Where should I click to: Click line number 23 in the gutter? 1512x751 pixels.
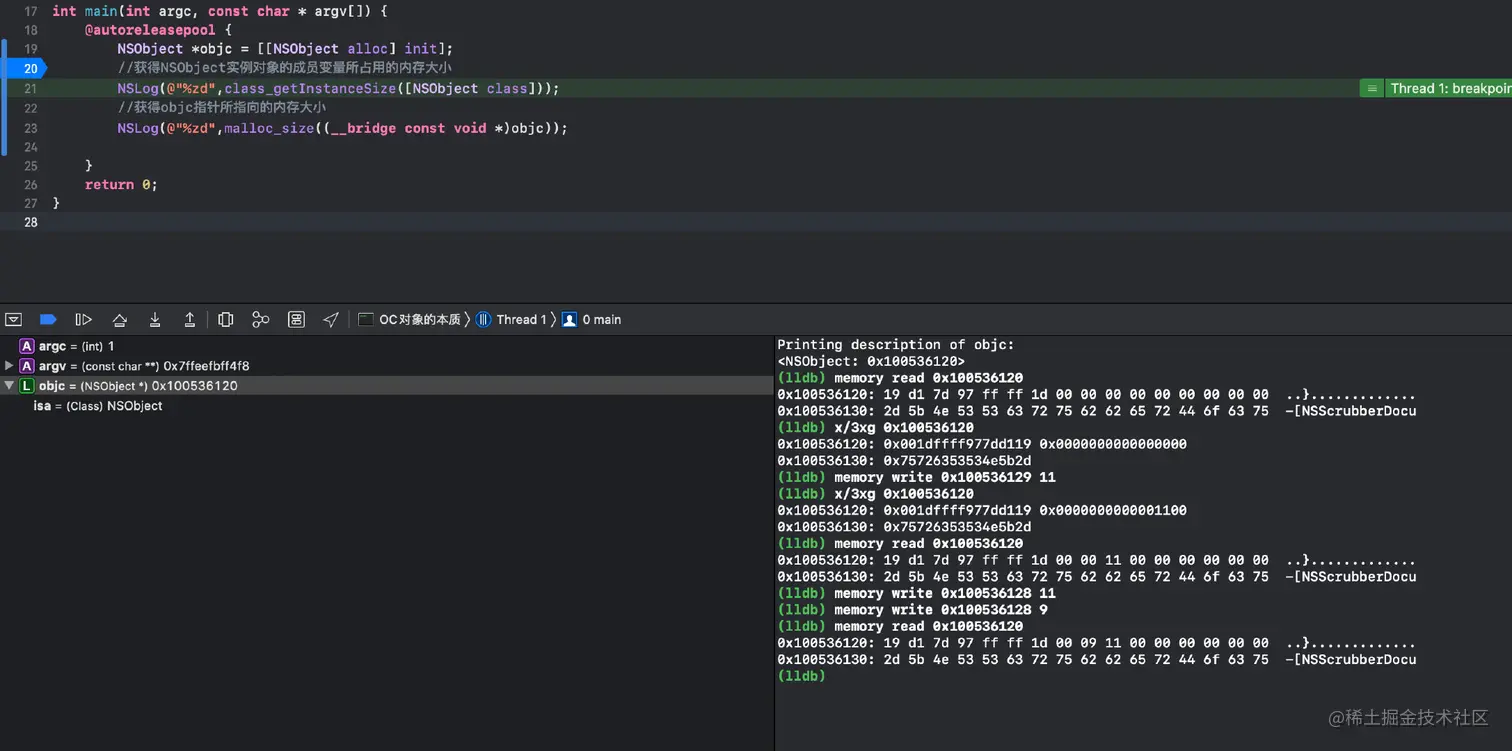30,128
